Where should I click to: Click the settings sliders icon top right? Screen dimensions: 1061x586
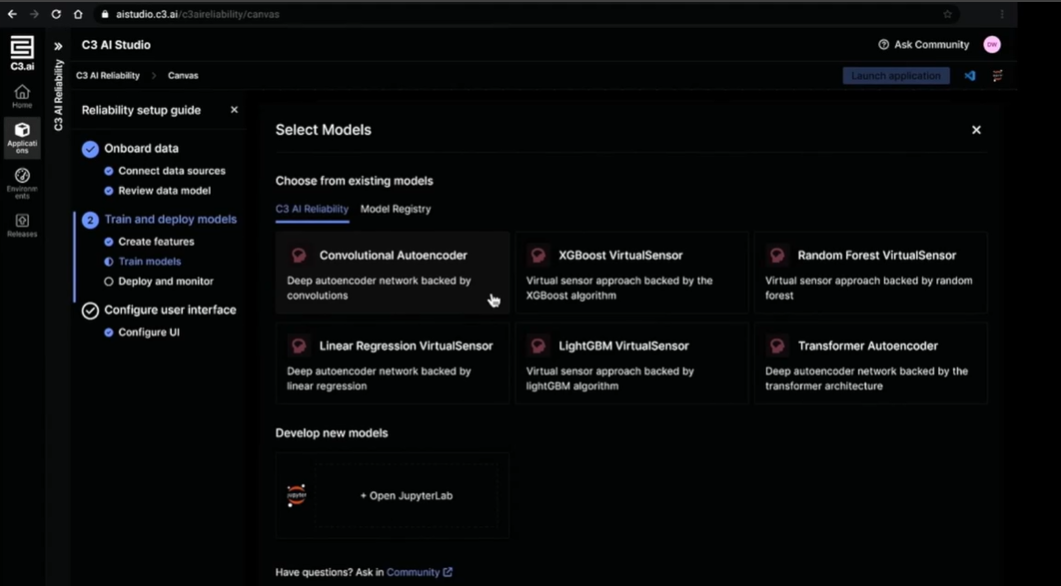(997, 76)
